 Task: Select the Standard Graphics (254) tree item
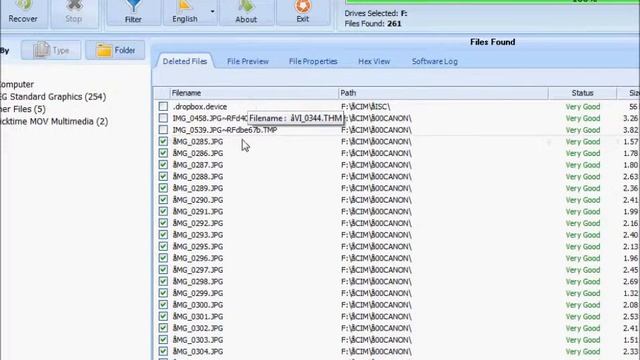pos(53,97)
